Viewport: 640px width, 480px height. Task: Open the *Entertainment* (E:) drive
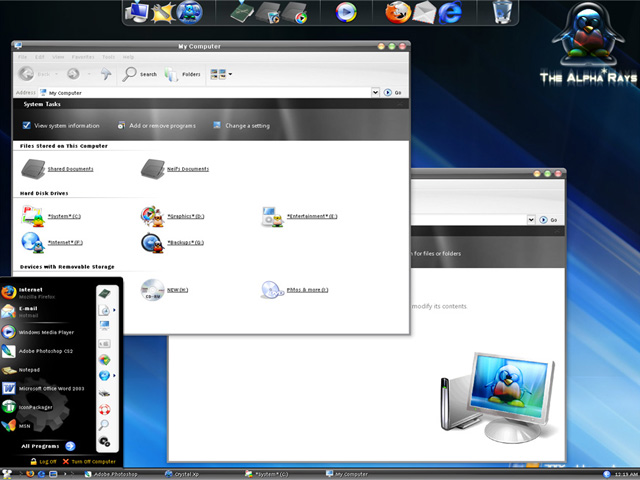[311, 215]
